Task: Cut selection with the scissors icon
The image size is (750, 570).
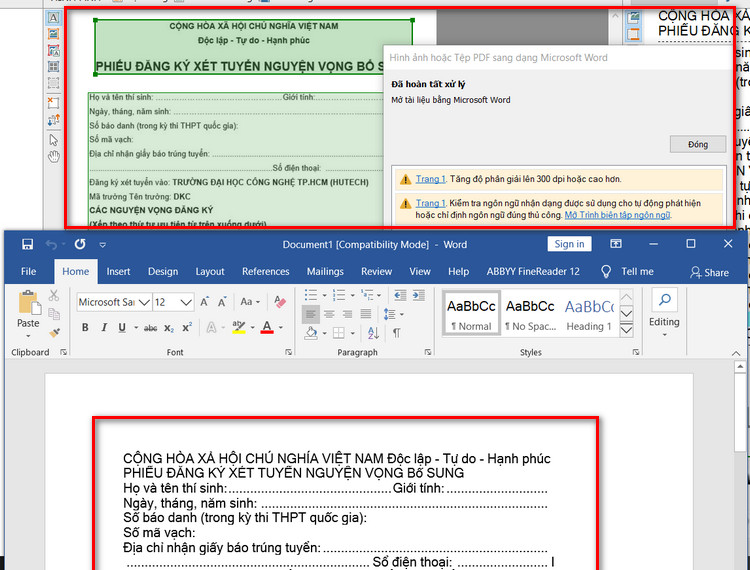Action: click(54, 296)
